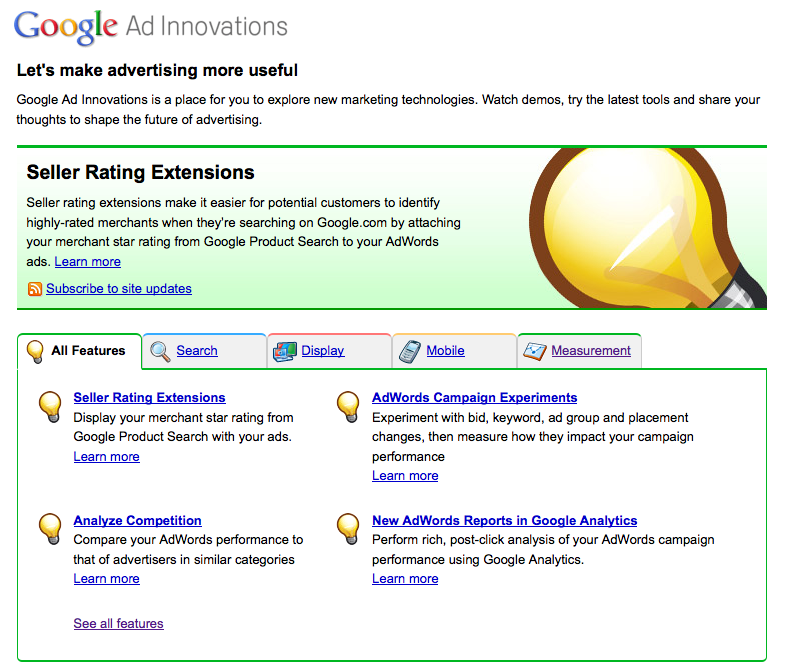Viewport: 787px width, 669px height.
Task: Open New AdWords Reports in Google Analytics
Action: 504,521
